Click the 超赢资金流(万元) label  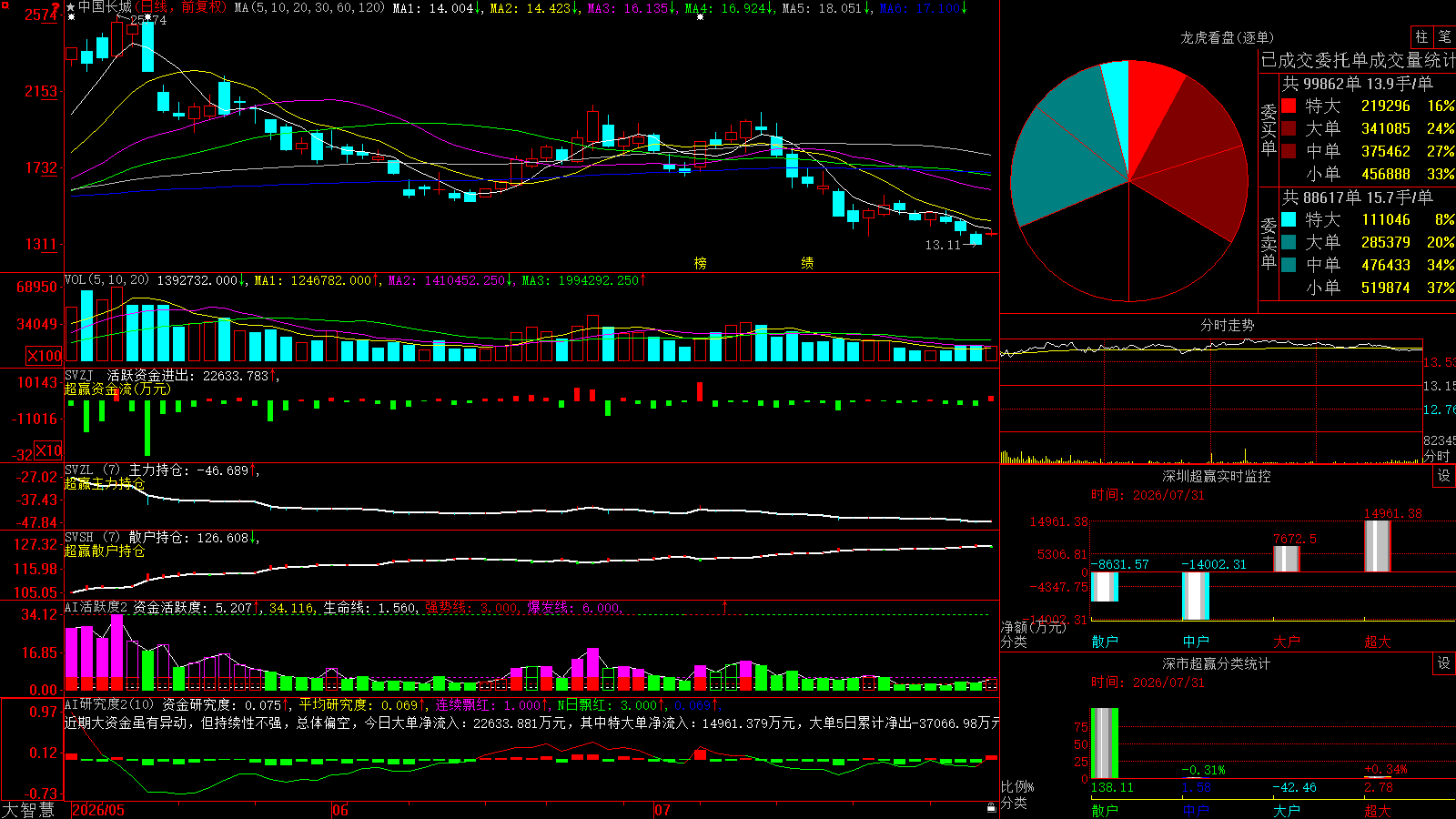point(117,389)
